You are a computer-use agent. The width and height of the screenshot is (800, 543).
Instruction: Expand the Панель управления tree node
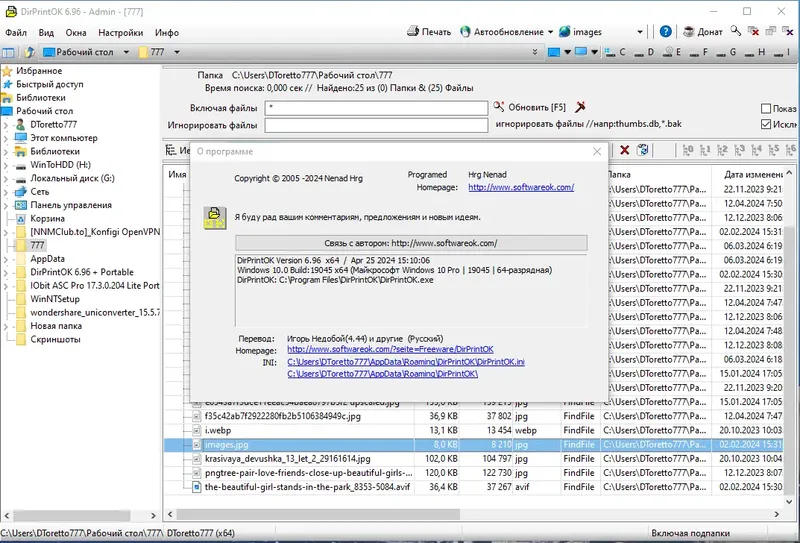click(6, 205)
